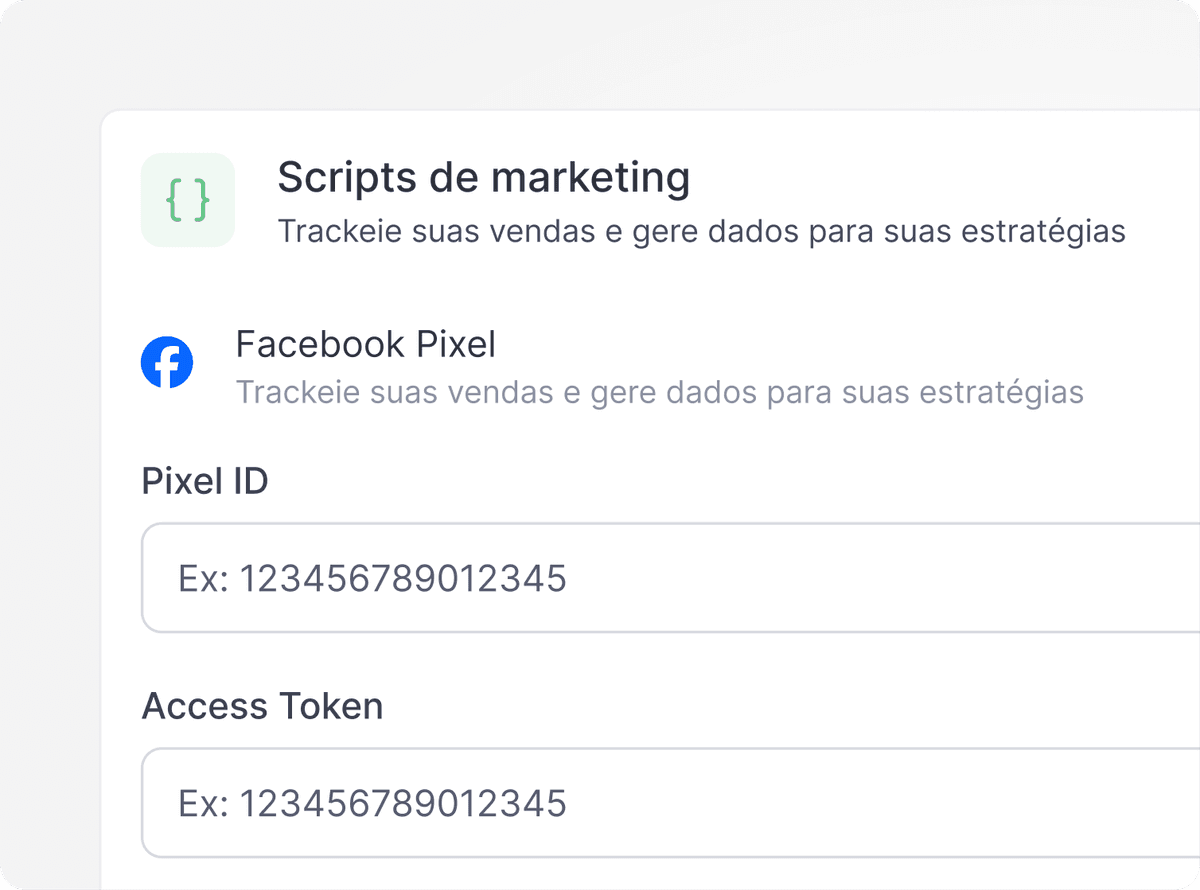Viewport: 1200px width, 890px height.
Task: Click the Facebook Pixel heading
Action: (x=366, y=344)
